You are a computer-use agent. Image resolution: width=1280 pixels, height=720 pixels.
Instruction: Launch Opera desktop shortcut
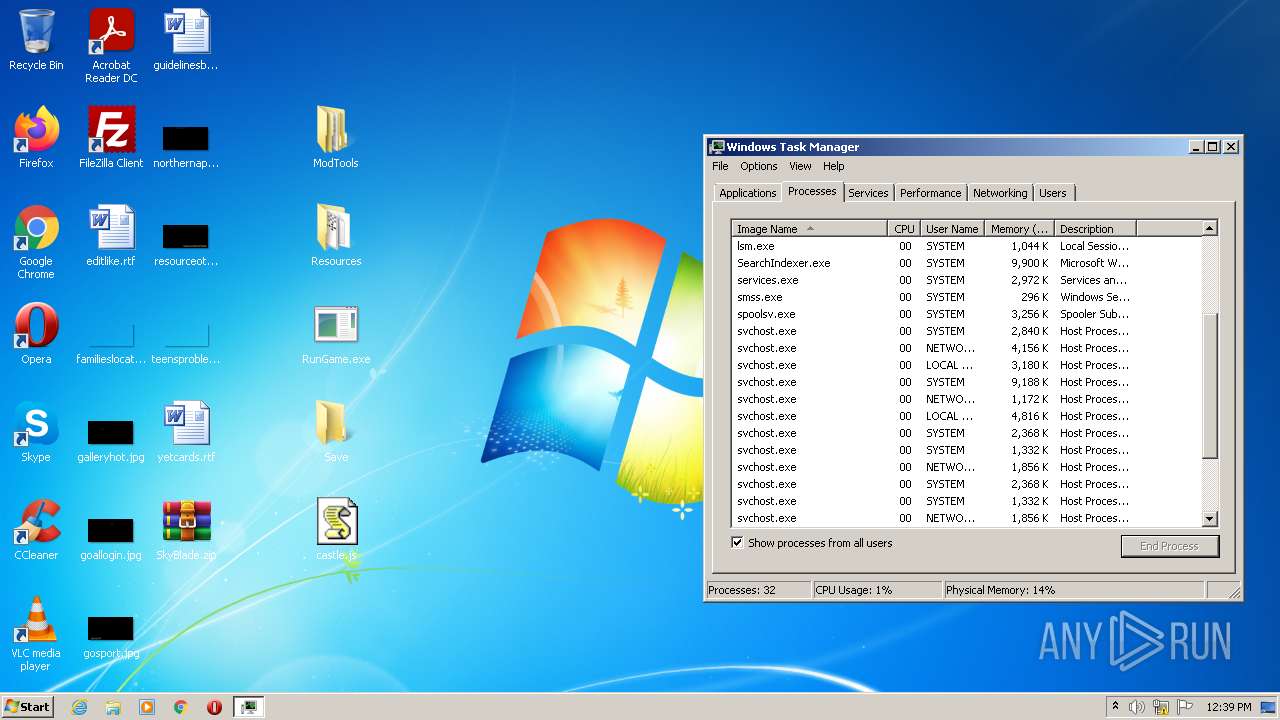[36, 334]
